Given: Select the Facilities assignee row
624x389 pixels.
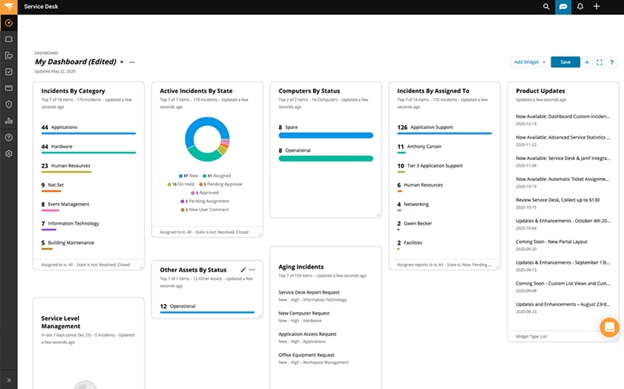Looking at the screenshot, I should click(444, 245).
